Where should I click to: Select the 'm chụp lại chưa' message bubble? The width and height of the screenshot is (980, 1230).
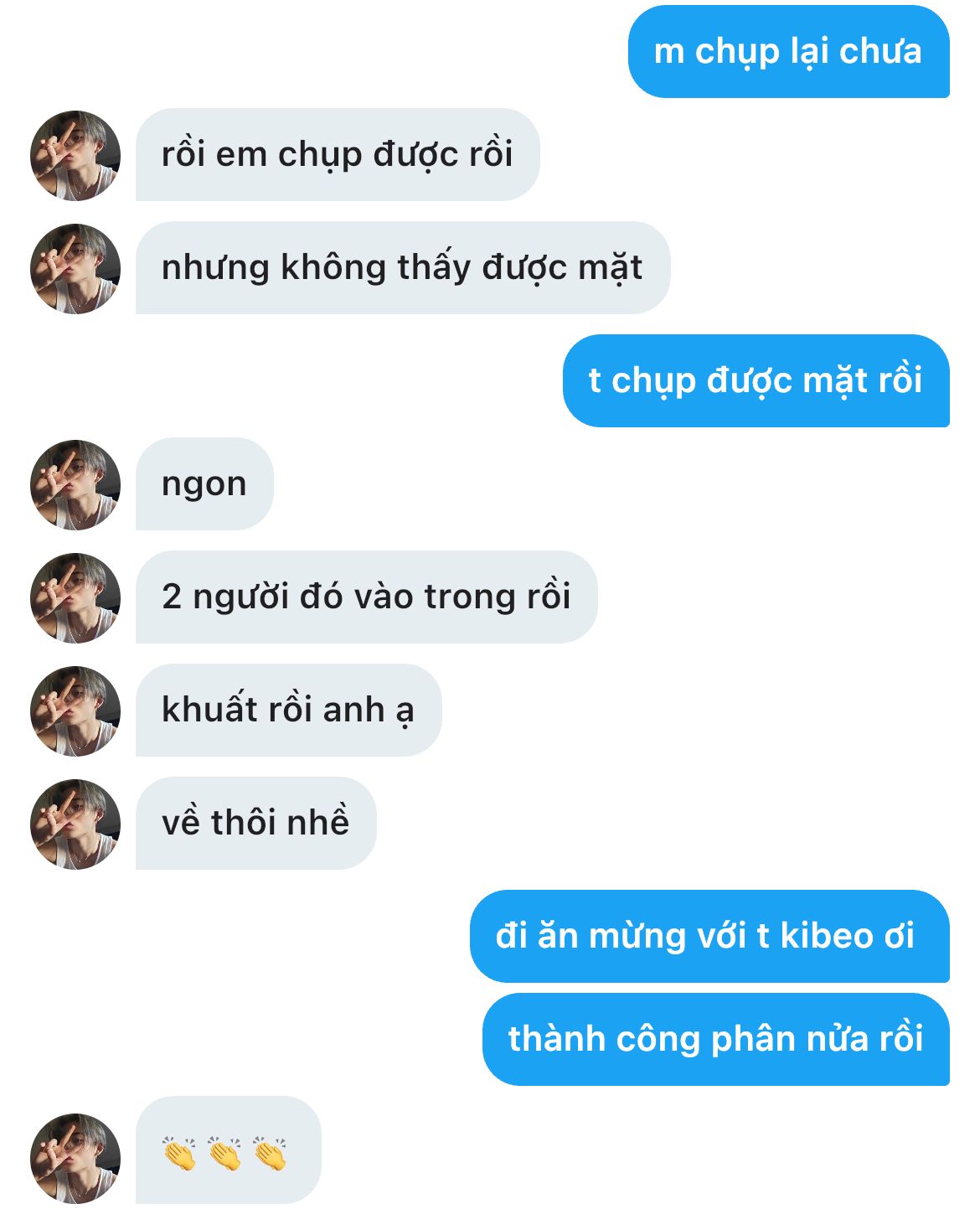pyautogui.click(x=788, y=52)
